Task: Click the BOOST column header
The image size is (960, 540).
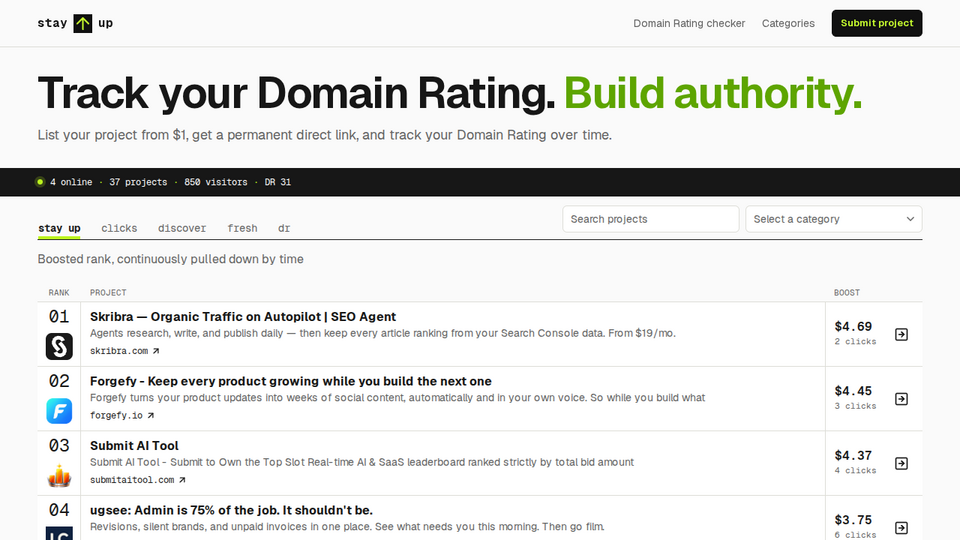Action: coord(847,293)
